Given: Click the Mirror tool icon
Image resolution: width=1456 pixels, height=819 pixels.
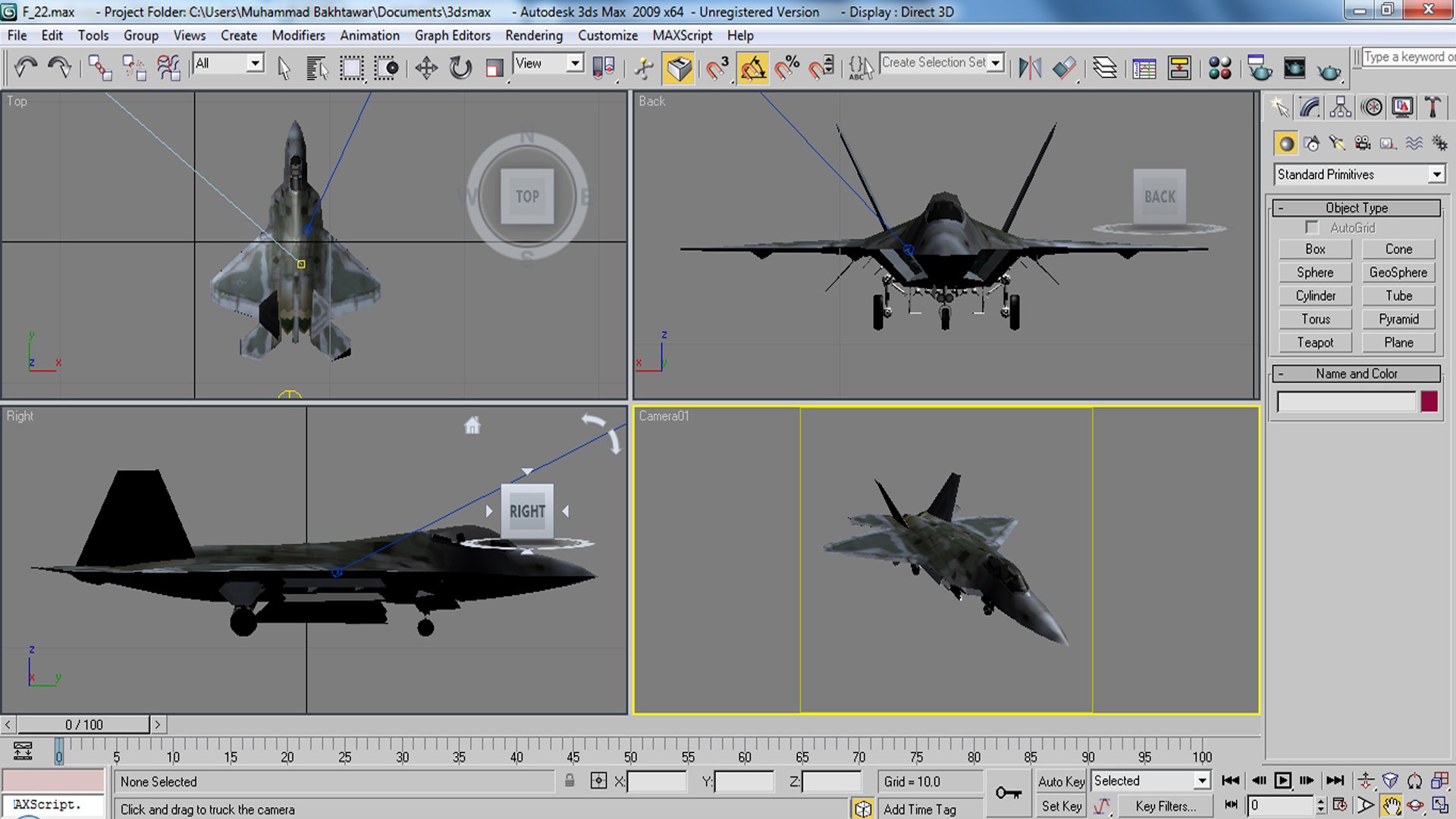Looking at the screenshot, I should pos(1030,68).
